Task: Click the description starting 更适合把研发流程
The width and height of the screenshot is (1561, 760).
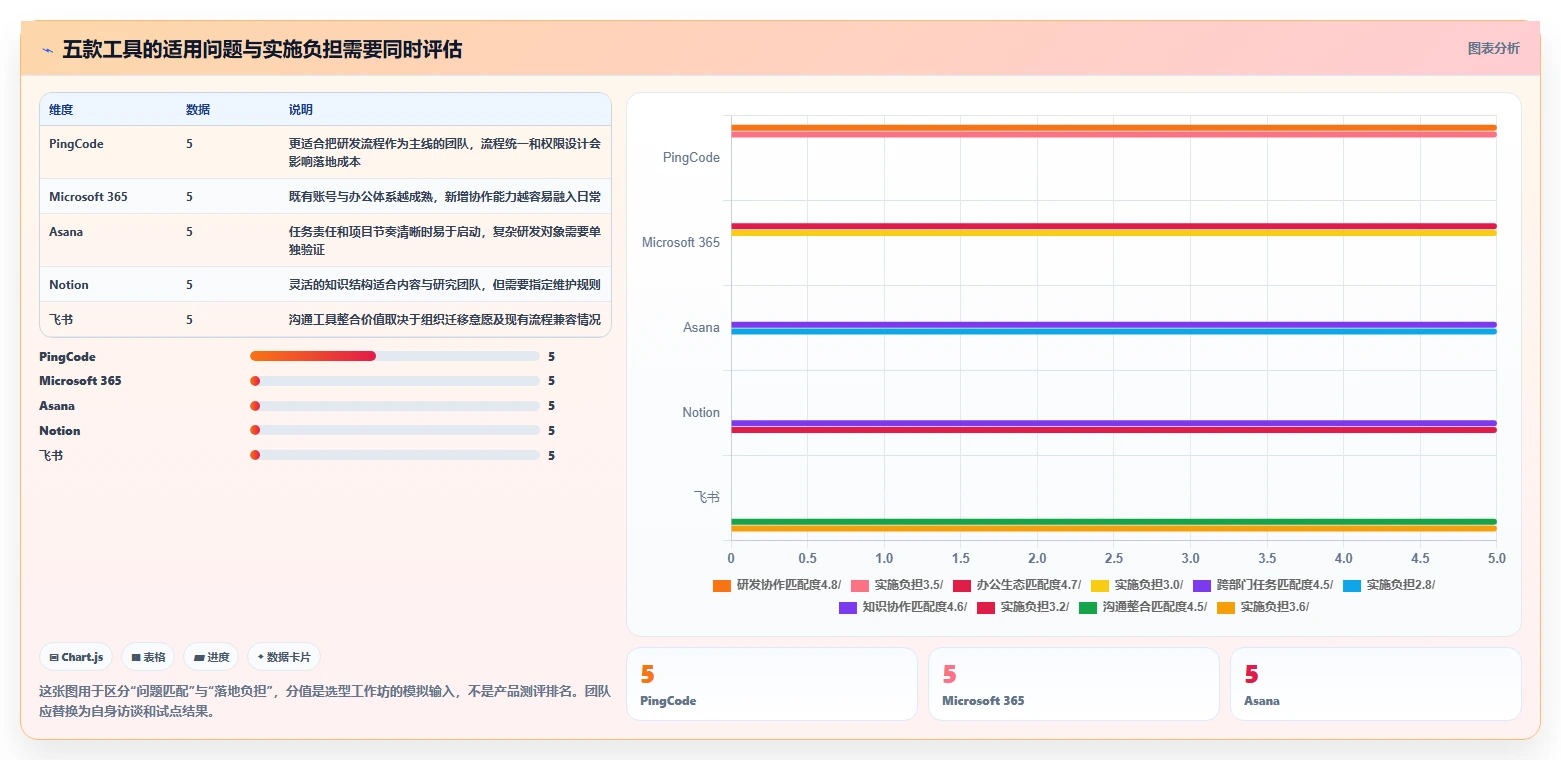Action: [445, 152]
